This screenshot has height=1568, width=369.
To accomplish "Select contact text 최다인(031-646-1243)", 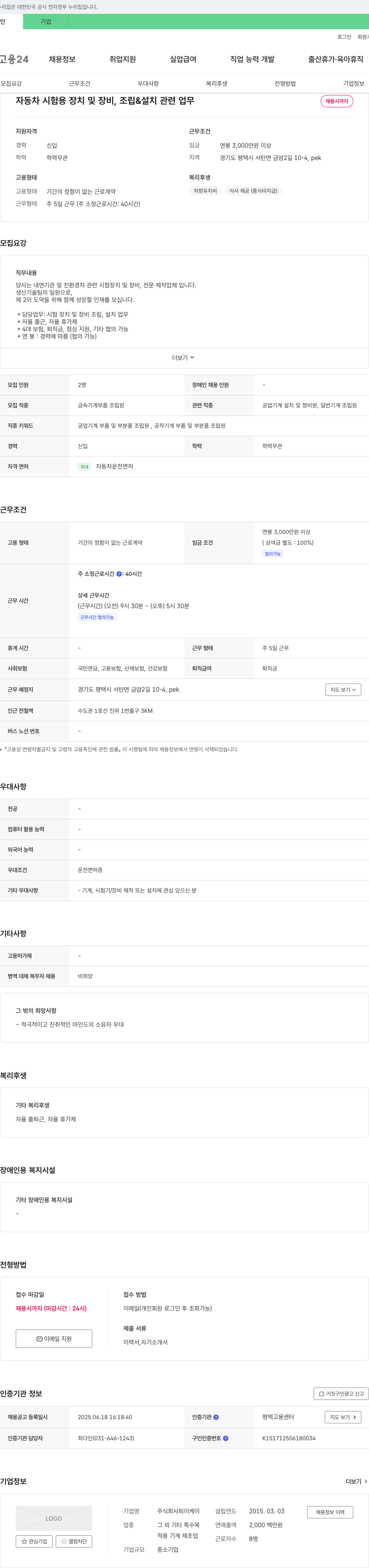I will 106,1438.
